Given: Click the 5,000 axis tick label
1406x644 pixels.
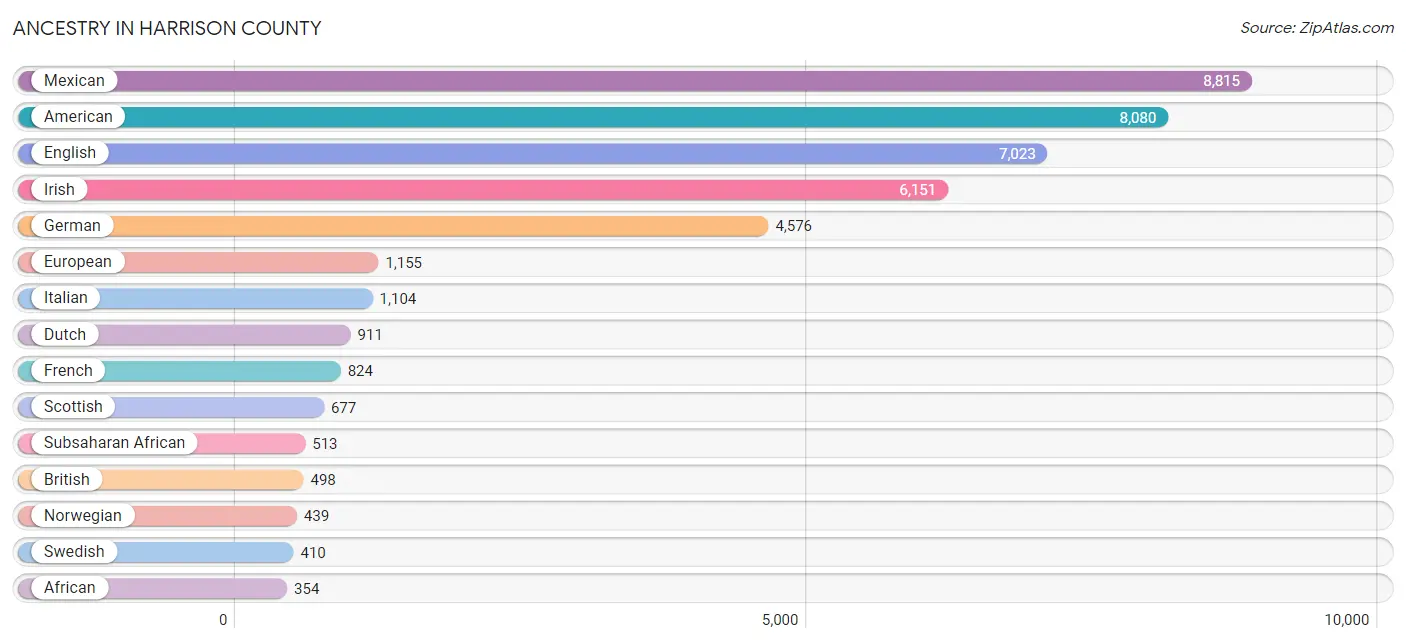Looking at the screenshot, I should coord(780,620).
